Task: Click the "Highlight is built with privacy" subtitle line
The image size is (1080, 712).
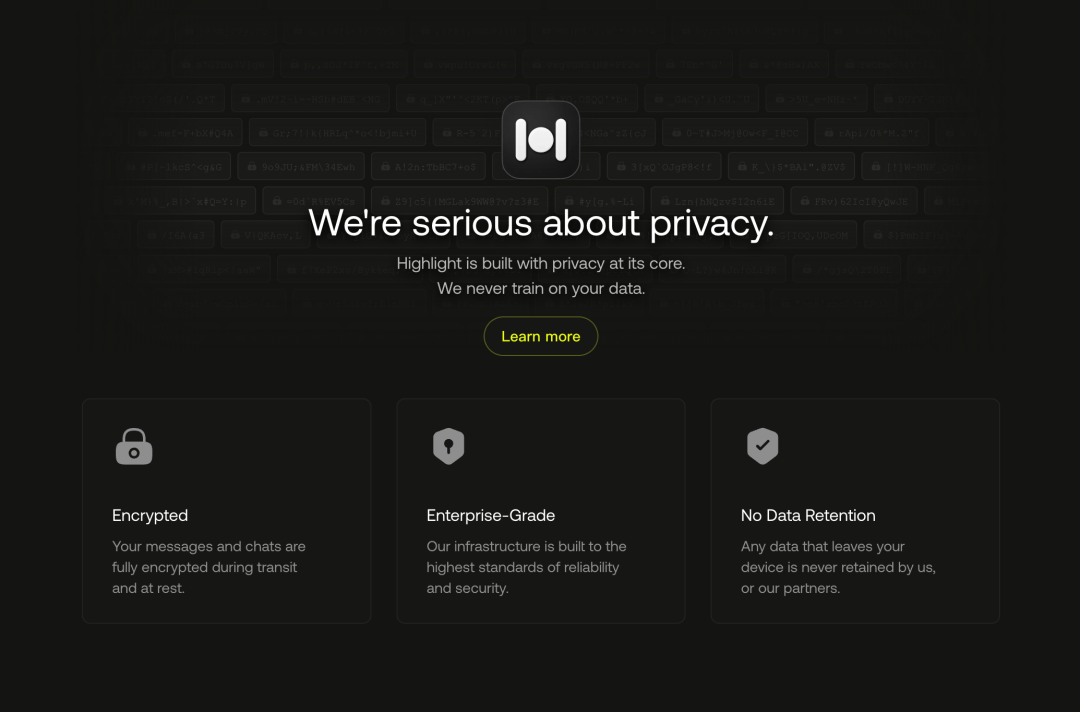Action: point(540,264)
